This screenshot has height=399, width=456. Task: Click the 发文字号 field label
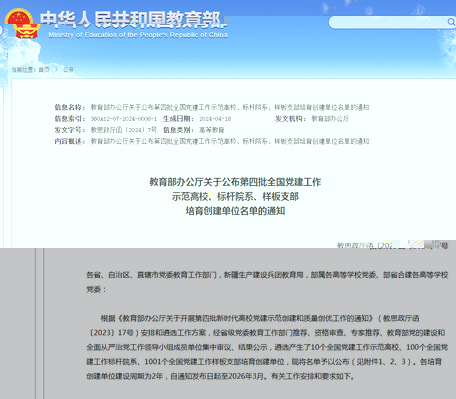(69, 130)
